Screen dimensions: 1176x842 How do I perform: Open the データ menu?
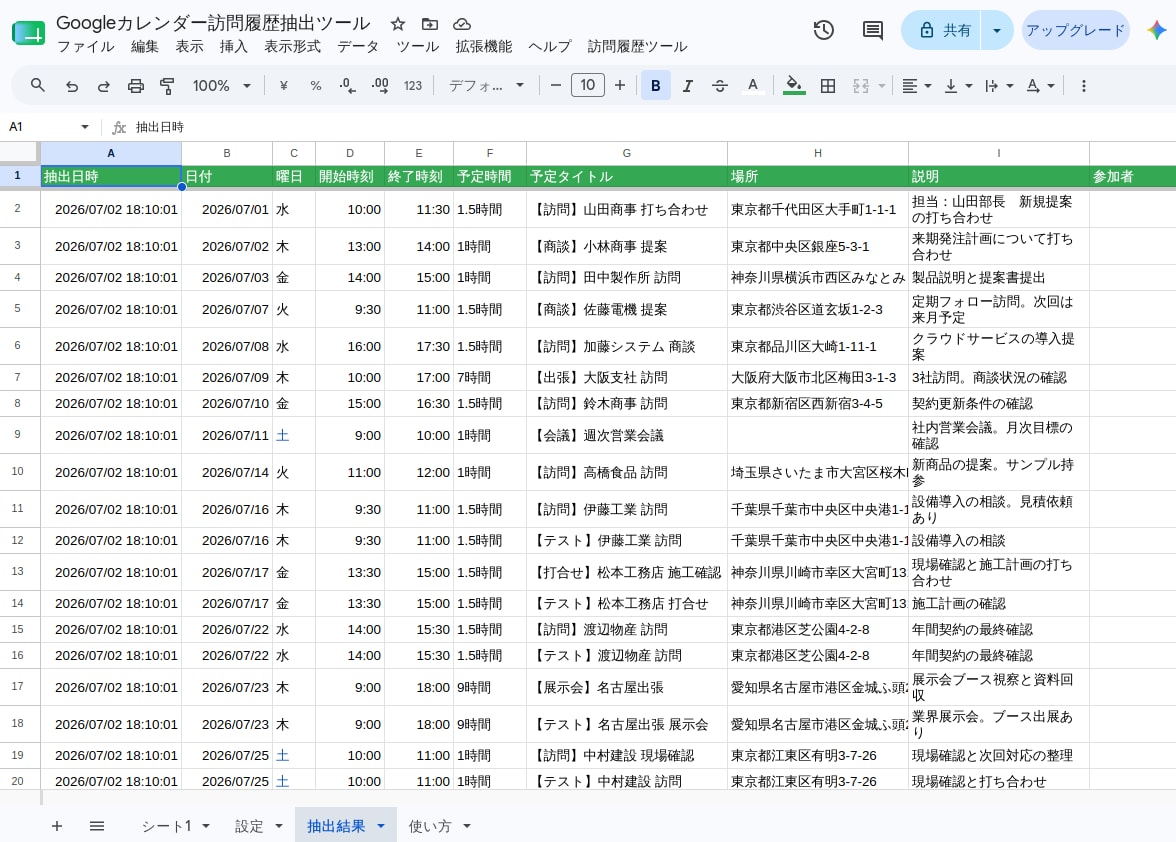[358, 46]
